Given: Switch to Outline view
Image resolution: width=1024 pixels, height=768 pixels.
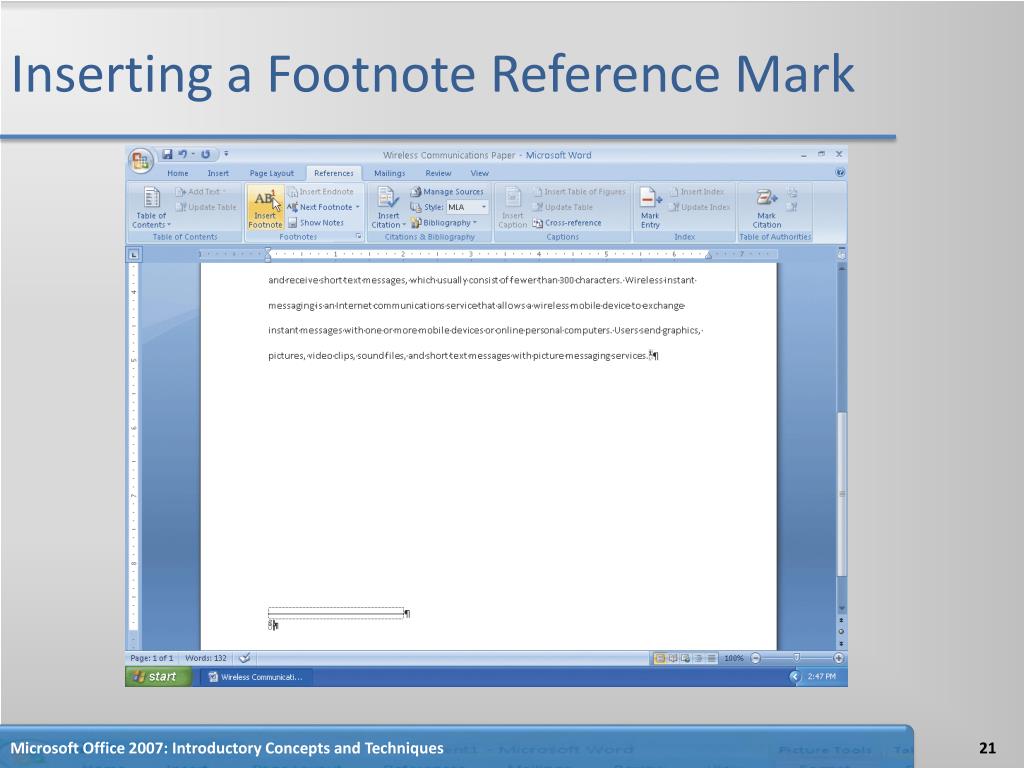Looking at the screenshot, I should click(x=698, y=658).
